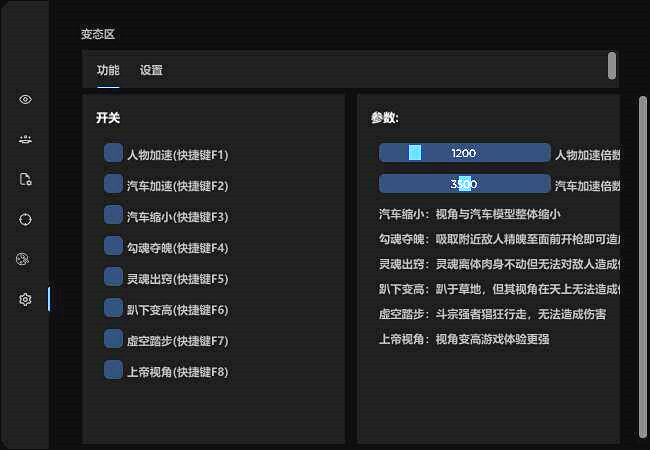Click the right panel vertical scrollbar
The image size is (650, 450).
(x=643, y=267)
